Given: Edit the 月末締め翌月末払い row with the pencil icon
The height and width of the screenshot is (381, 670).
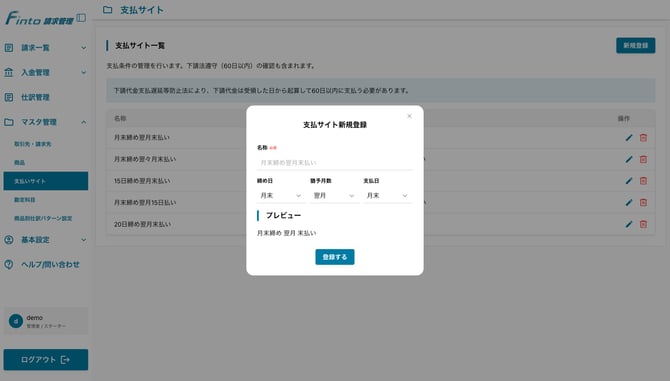Looking at the screenshot, I should click(x=629, y=138).
